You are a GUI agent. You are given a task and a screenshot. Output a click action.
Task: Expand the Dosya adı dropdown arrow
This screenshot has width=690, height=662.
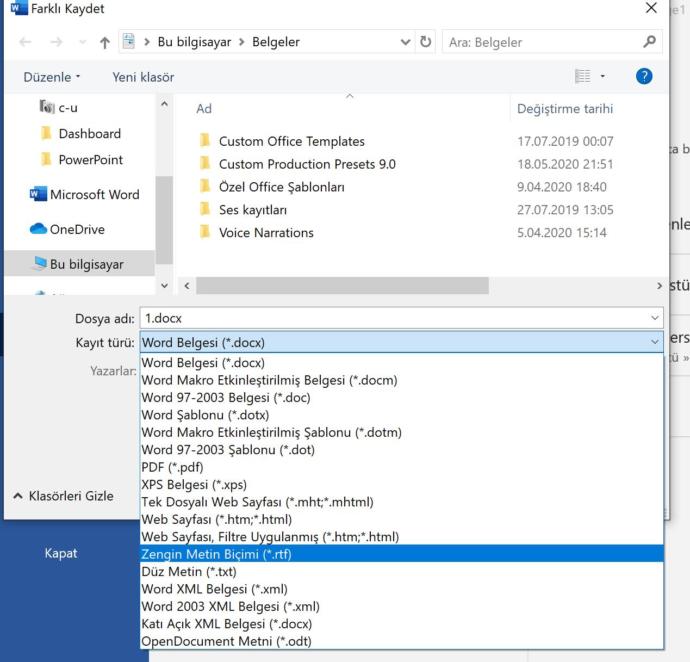pyautogui.click(x=654, y=318)
